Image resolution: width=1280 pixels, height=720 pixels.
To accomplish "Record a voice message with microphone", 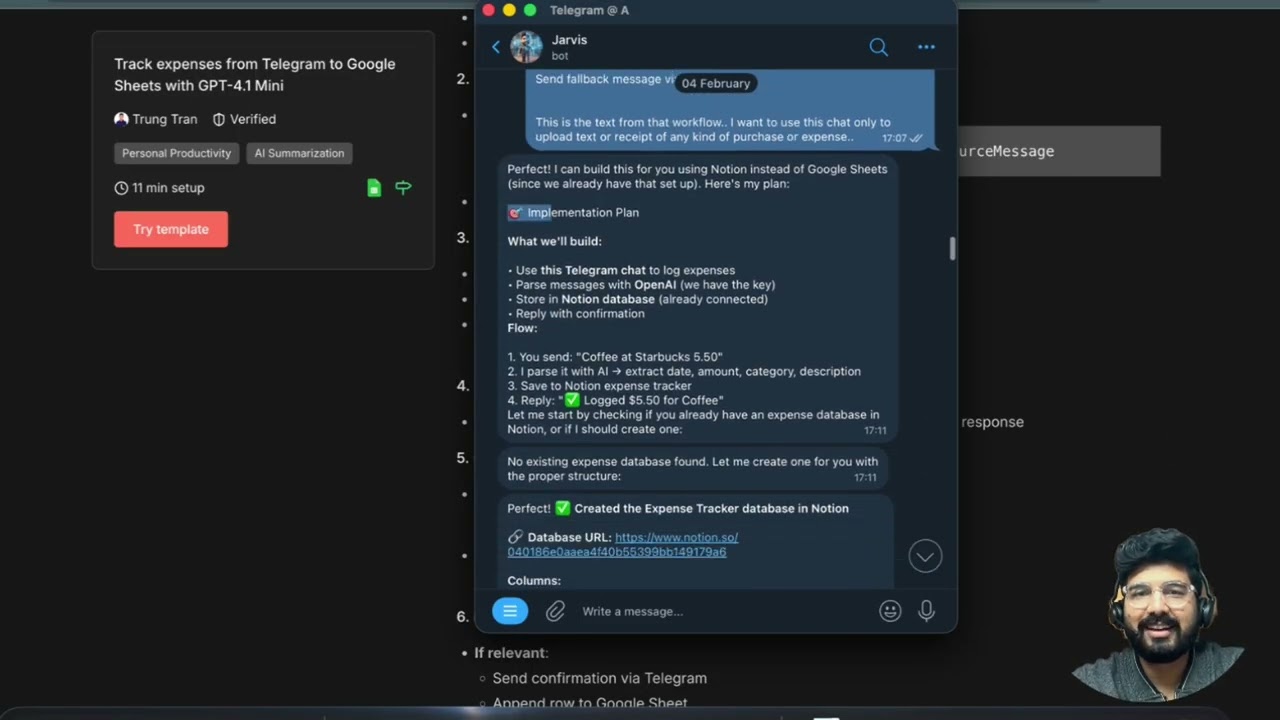I will click(x=926, y=611).
